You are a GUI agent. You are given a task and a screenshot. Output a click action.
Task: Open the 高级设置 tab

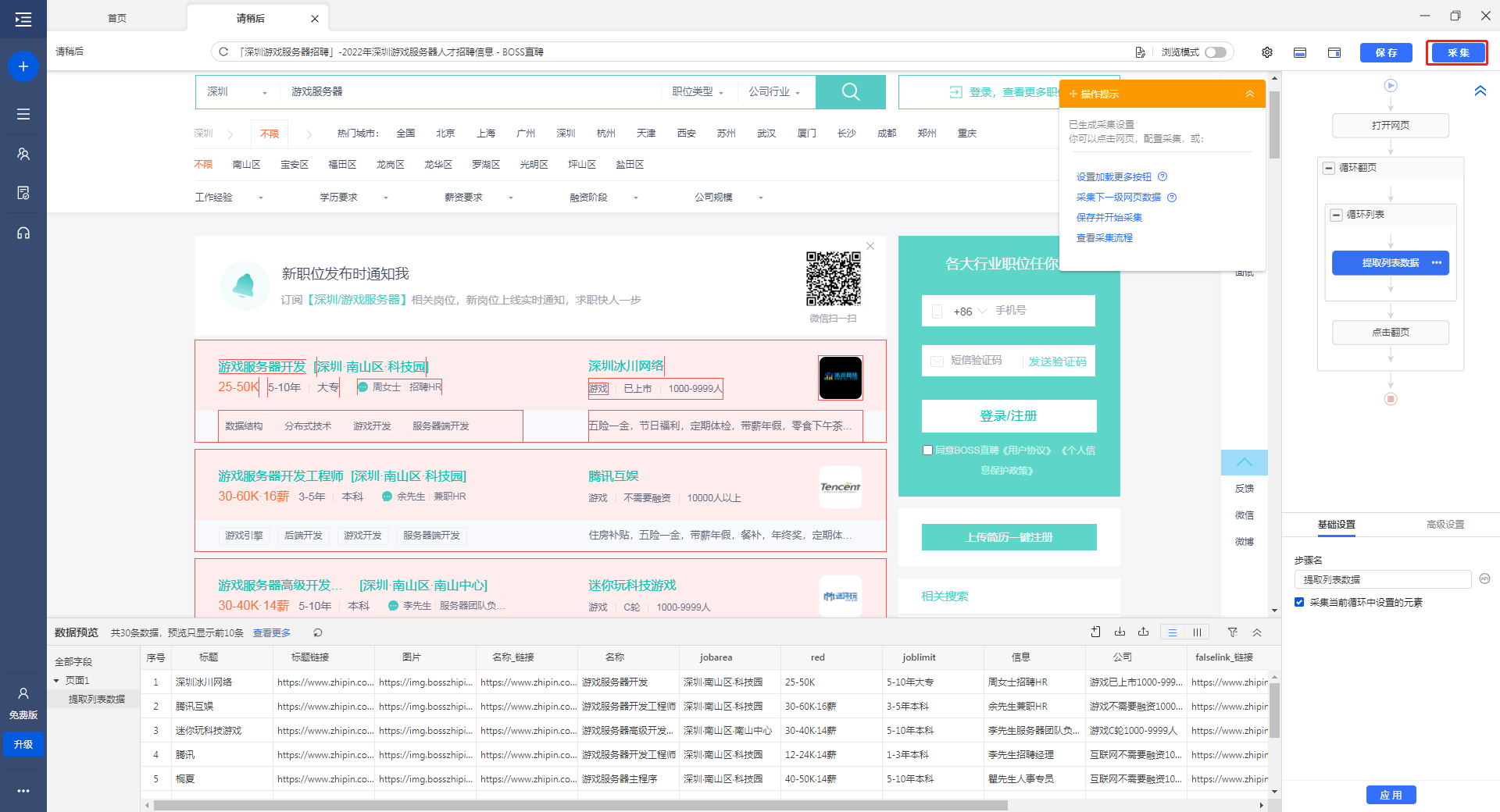click(1445, 525)
